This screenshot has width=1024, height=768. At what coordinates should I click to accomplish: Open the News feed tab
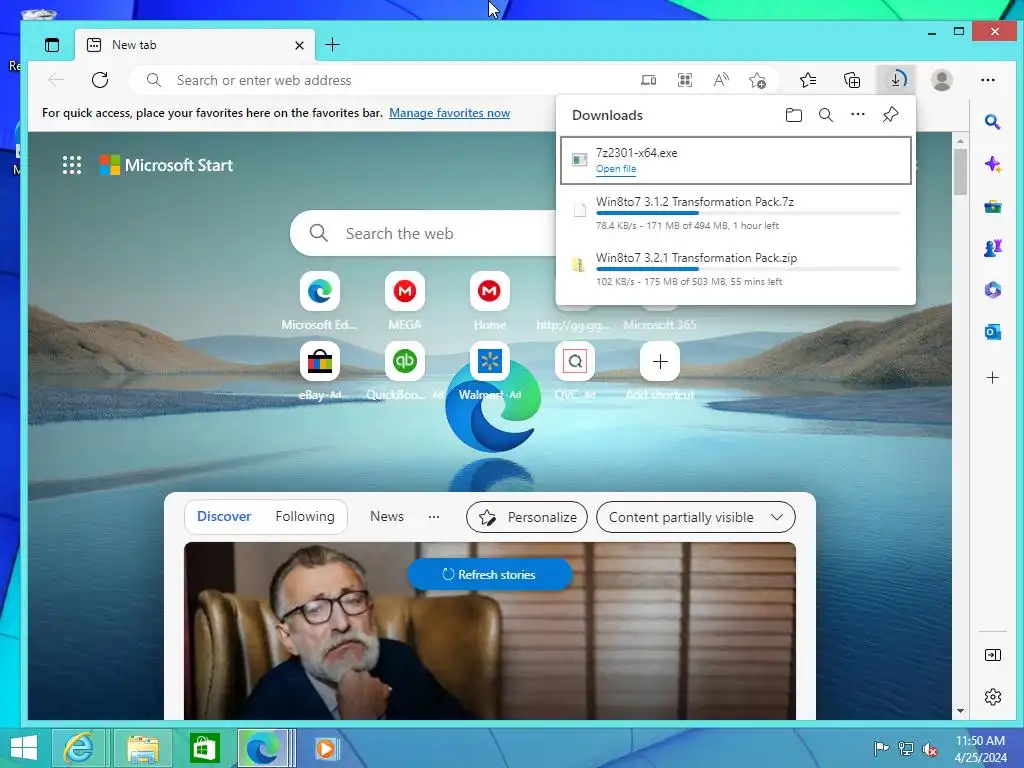pos(387,517)
